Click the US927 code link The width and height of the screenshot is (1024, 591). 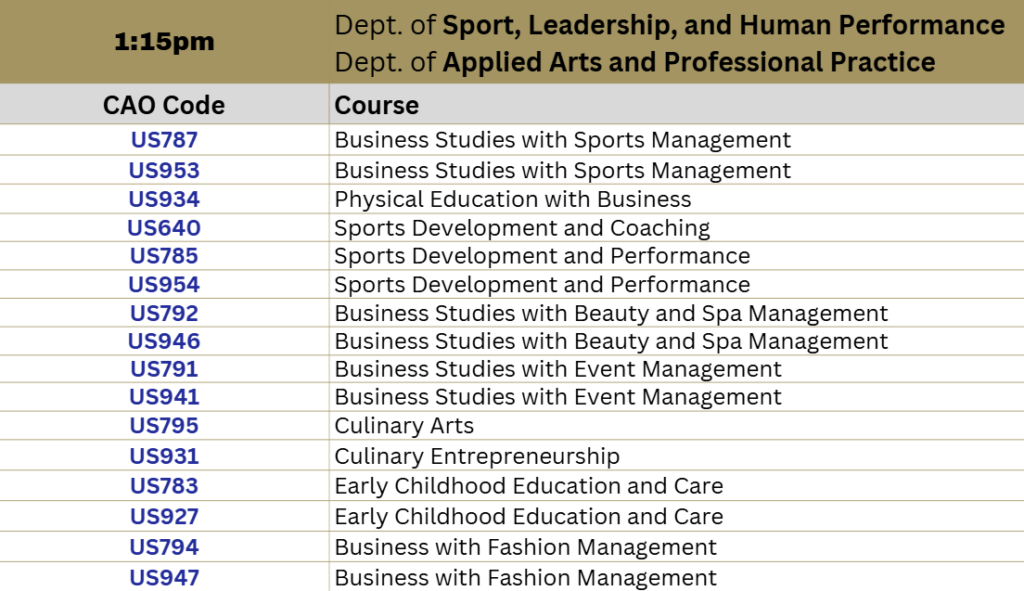click(164, 517)
